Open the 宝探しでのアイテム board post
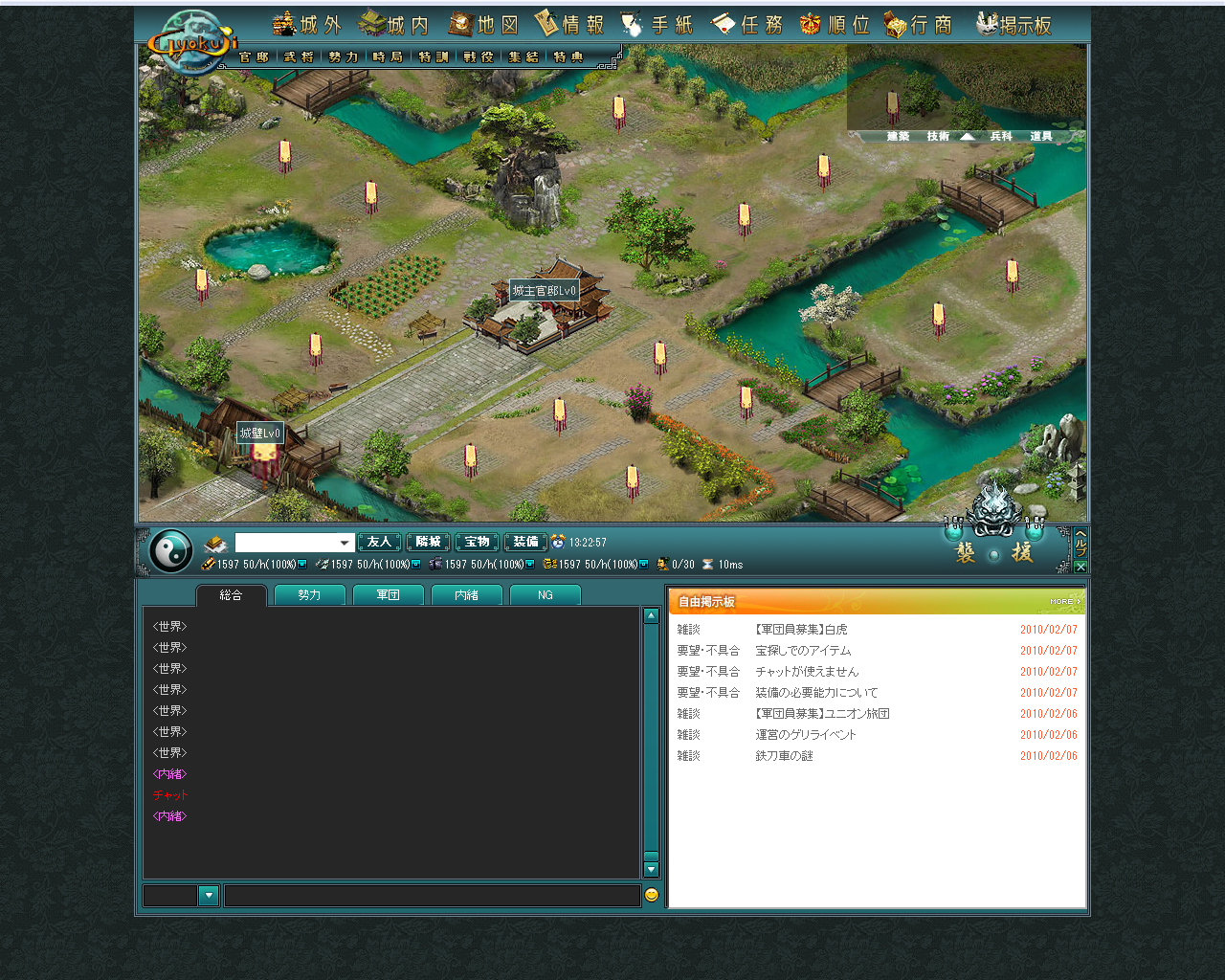 (x=803, y=651)
